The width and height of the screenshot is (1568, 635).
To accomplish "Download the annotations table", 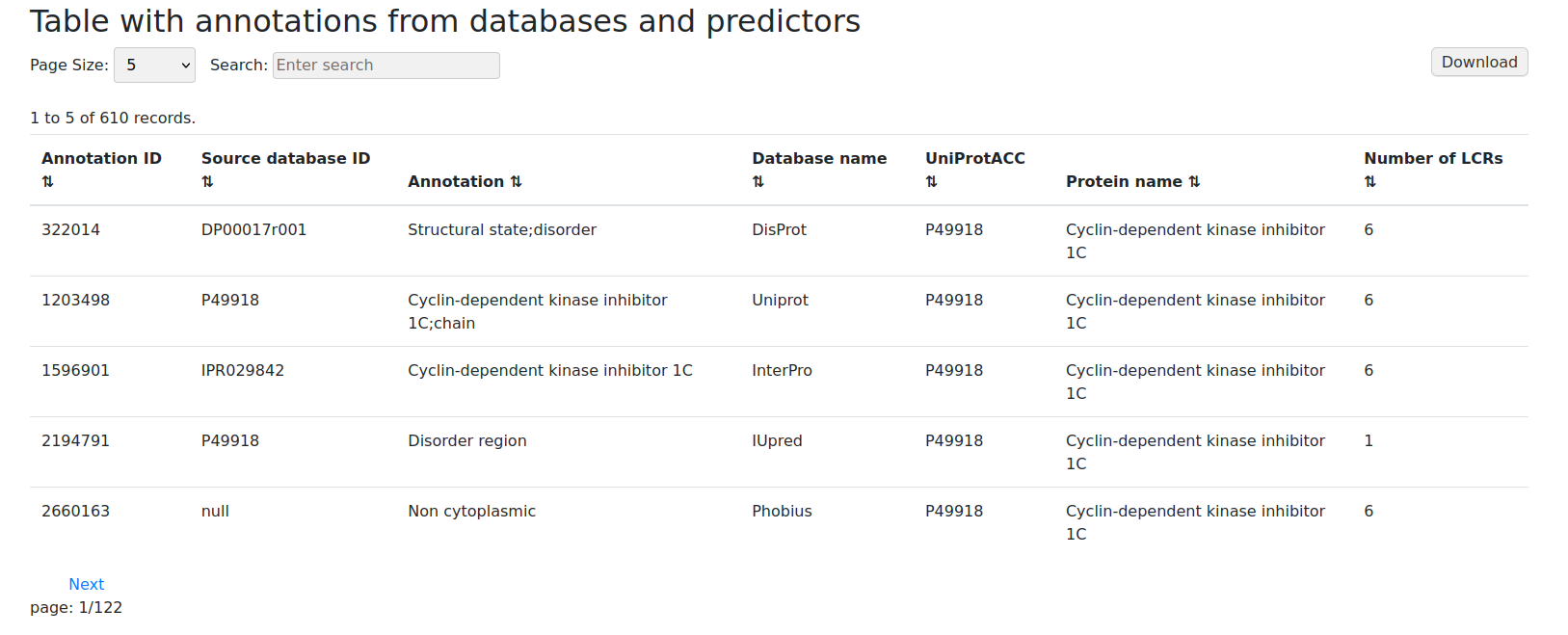I will (1478, 63).
